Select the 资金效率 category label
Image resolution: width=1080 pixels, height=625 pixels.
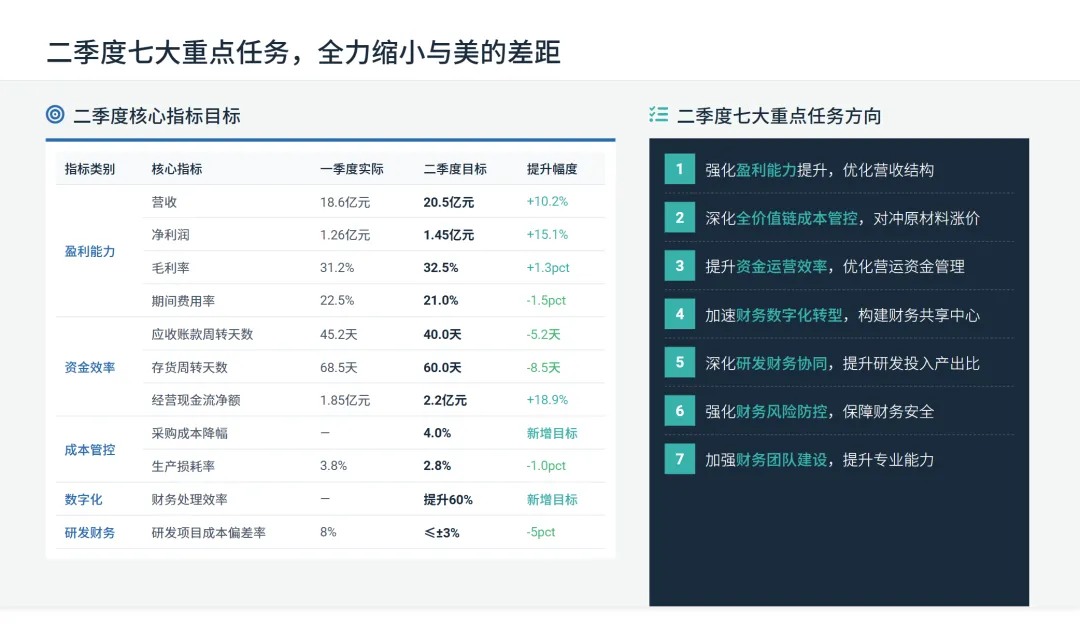tap(90, 367)
